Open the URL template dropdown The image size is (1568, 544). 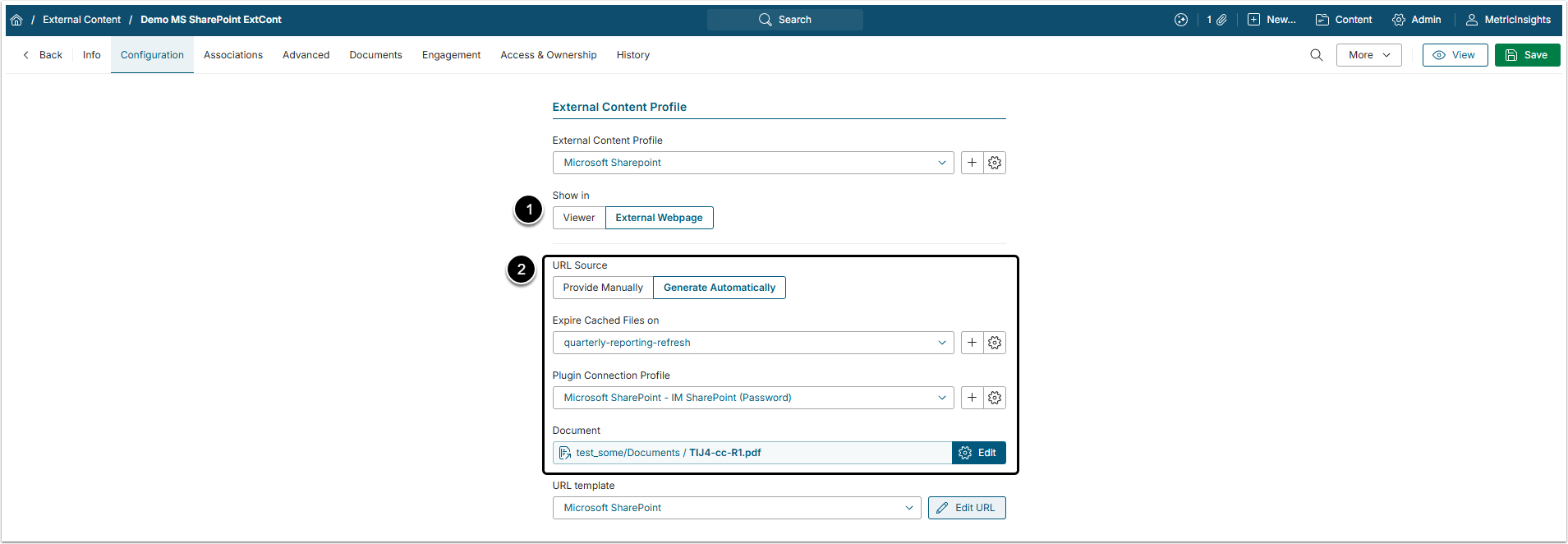(736, 508)
